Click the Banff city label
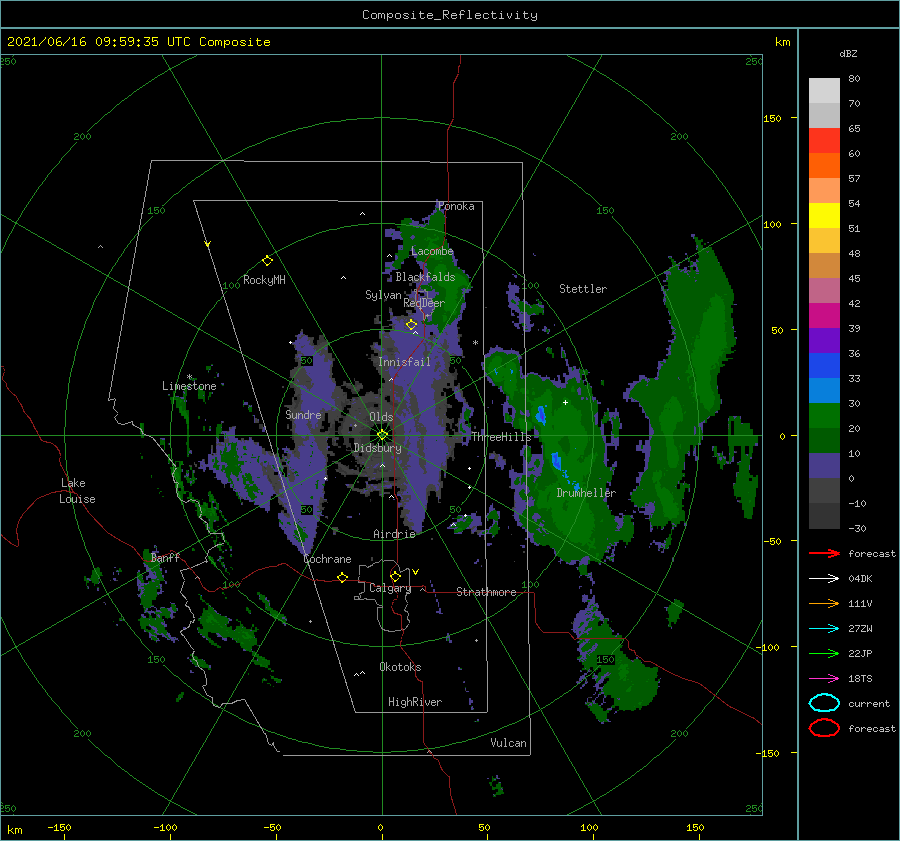Image resolution: width=900 pixels, height=841 pixels. coord(165,557)
